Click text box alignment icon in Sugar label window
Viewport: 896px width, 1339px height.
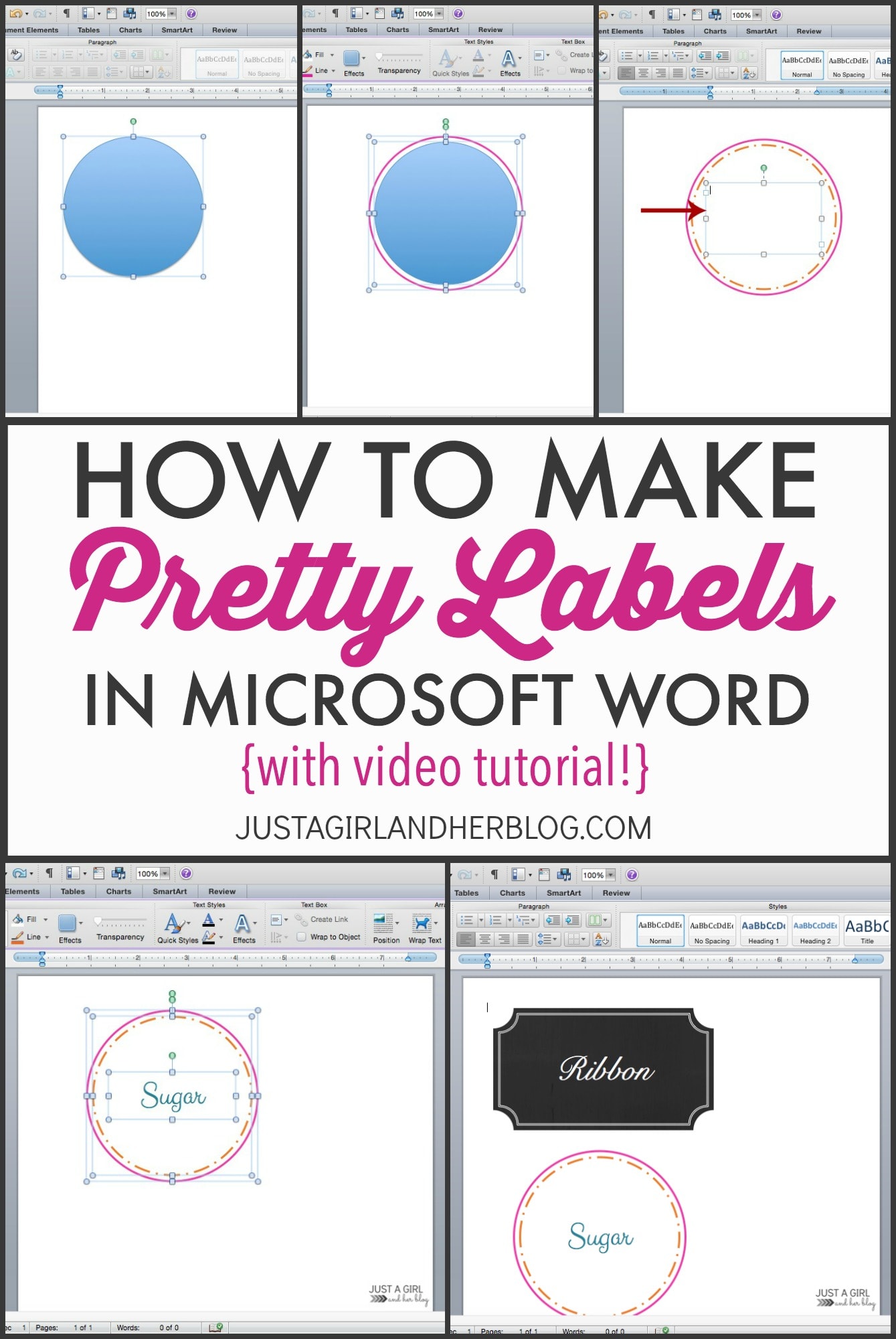pos(276,921)
